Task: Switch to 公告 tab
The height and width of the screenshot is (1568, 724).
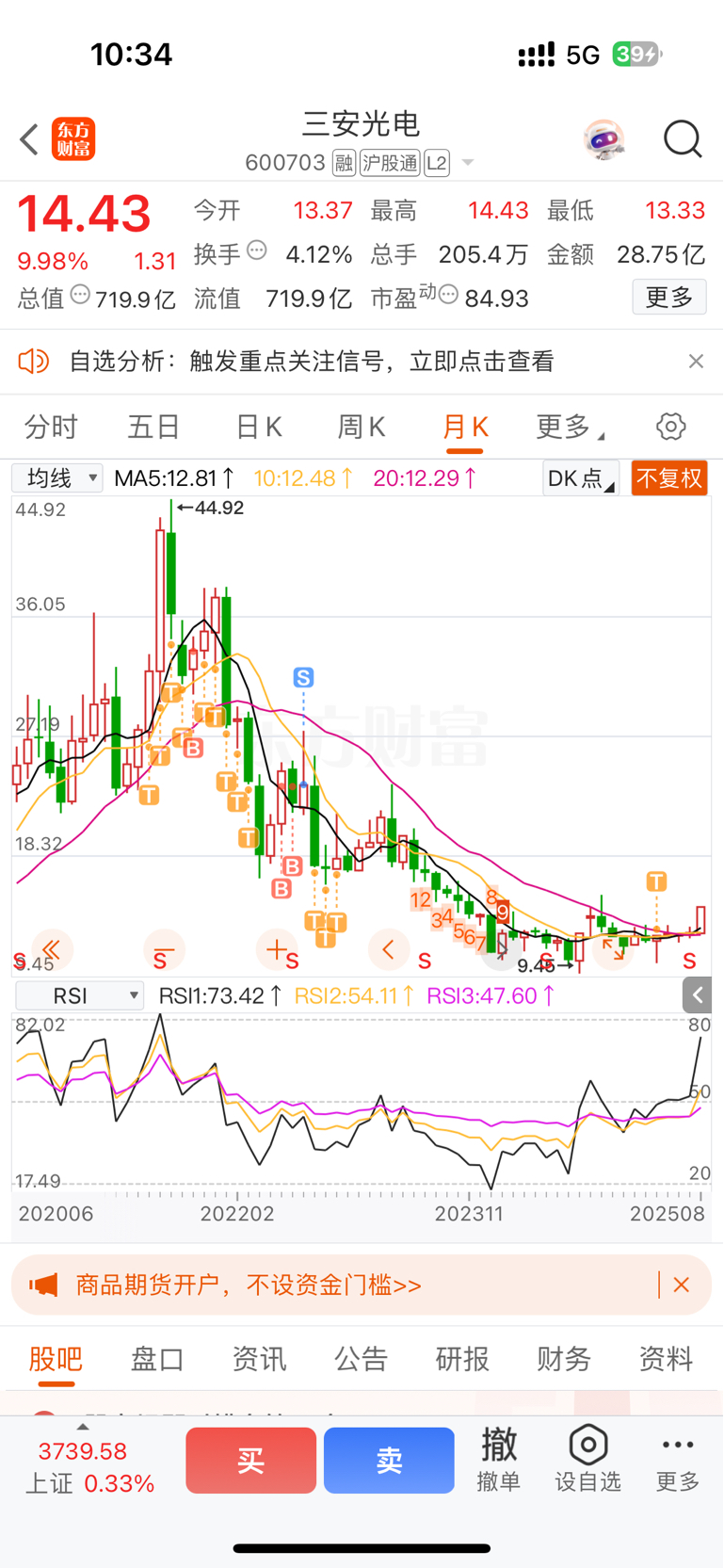Action: pos(361,1359)
